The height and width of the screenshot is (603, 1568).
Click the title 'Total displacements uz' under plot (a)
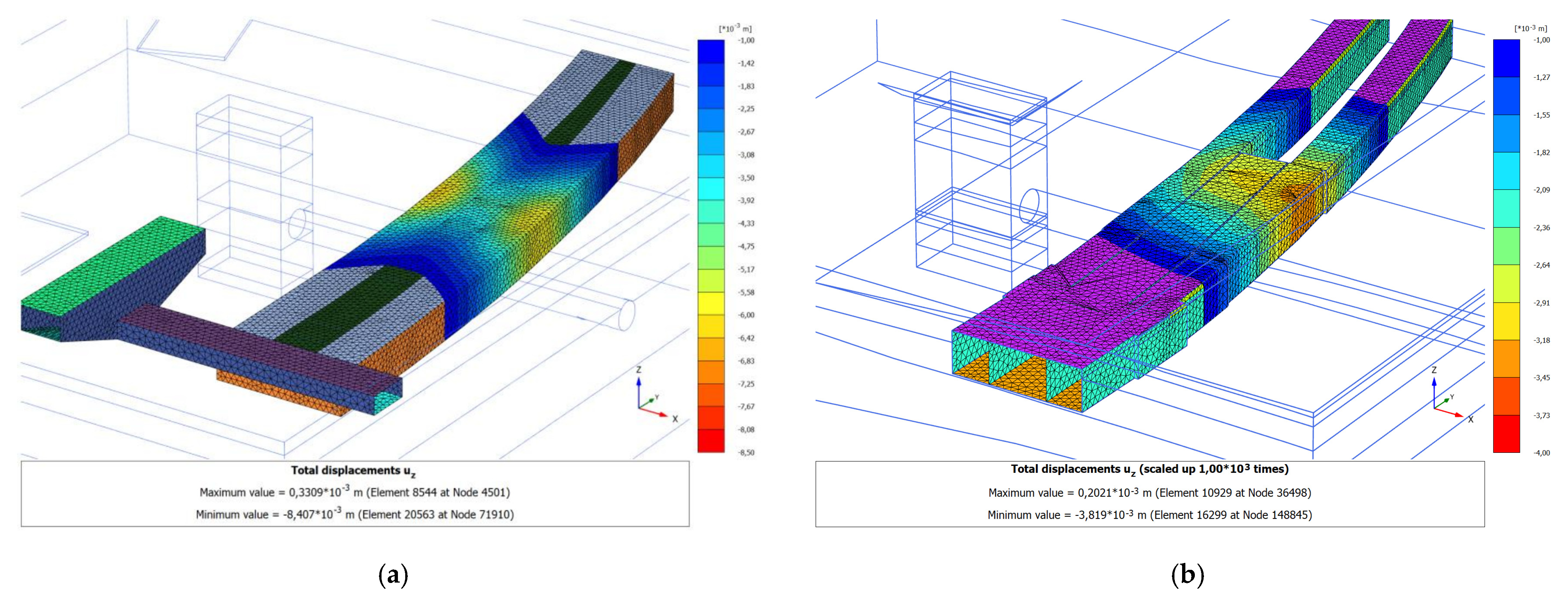click(x=353, y=471)
